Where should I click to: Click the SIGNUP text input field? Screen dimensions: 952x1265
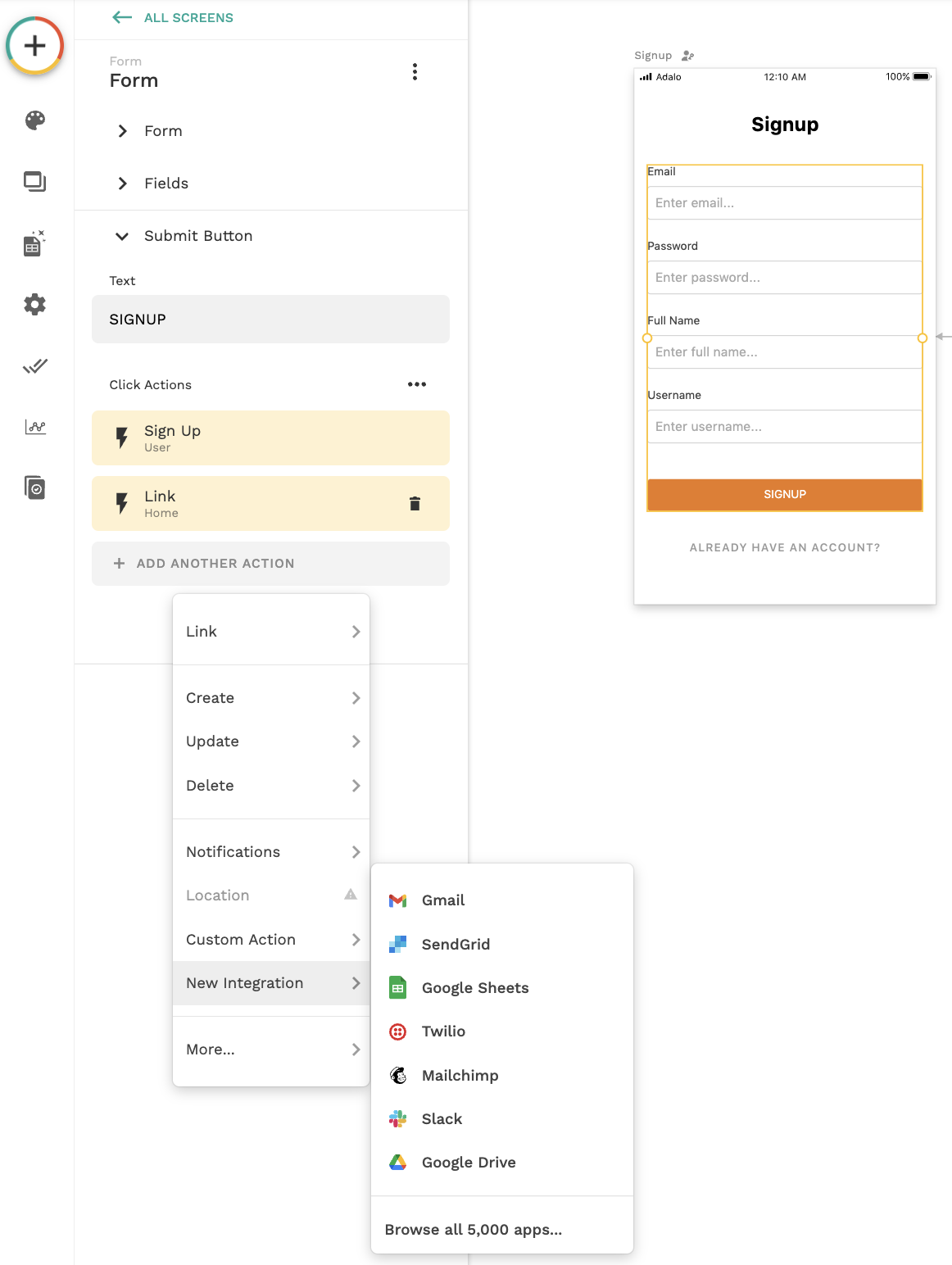click(270, 320)
